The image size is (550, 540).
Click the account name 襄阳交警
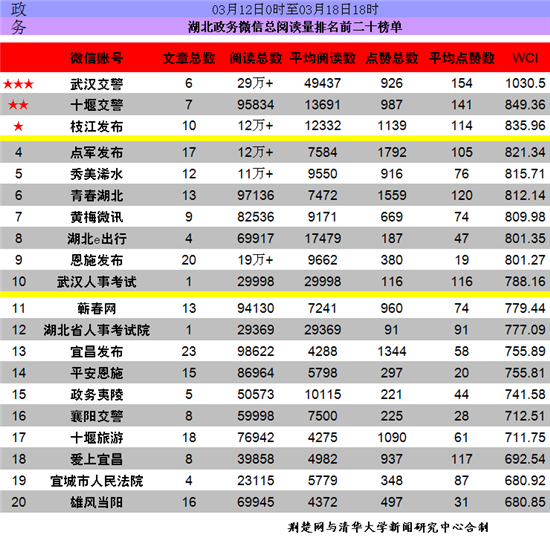click(96, 416)
